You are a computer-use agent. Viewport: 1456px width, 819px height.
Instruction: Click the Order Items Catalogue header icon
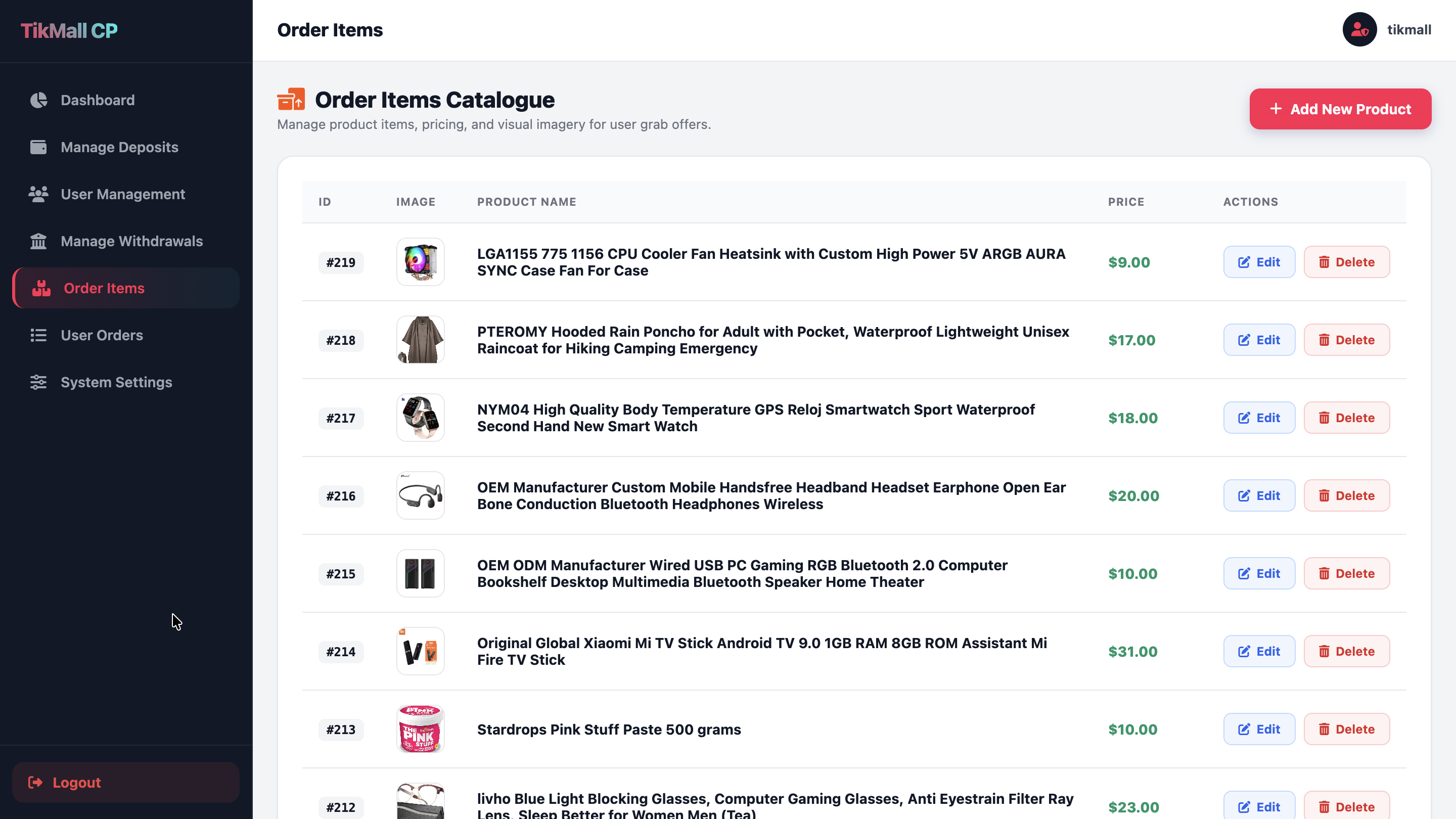coord(291,100)
